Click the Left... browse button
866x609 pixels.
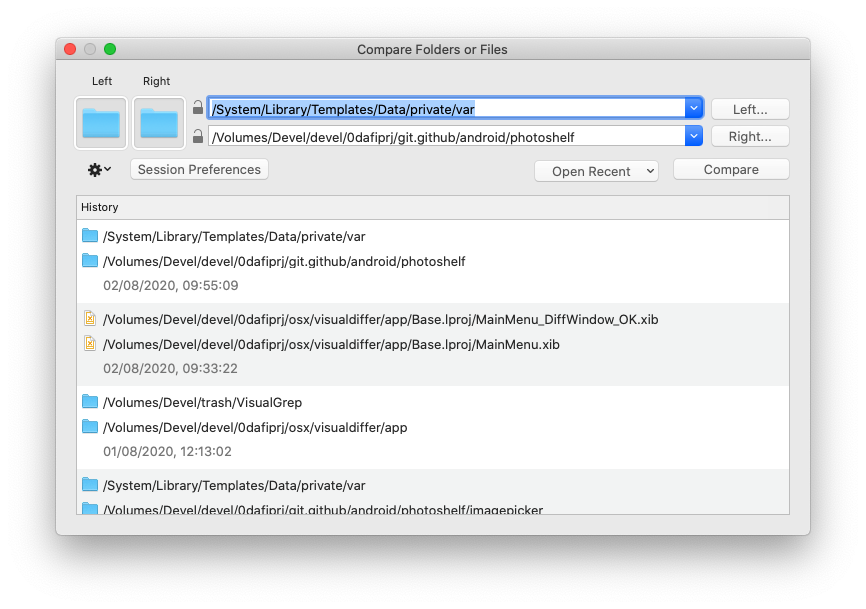tap(750, 109)
